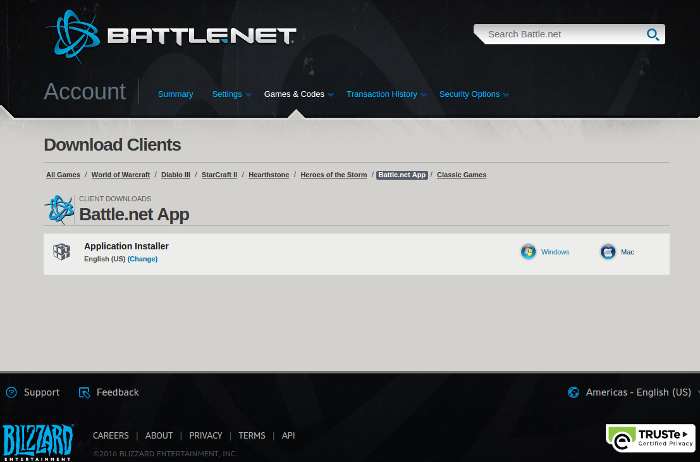Click the Feedback icon in footer
700x462 pixels.
[x=84, y=392]
